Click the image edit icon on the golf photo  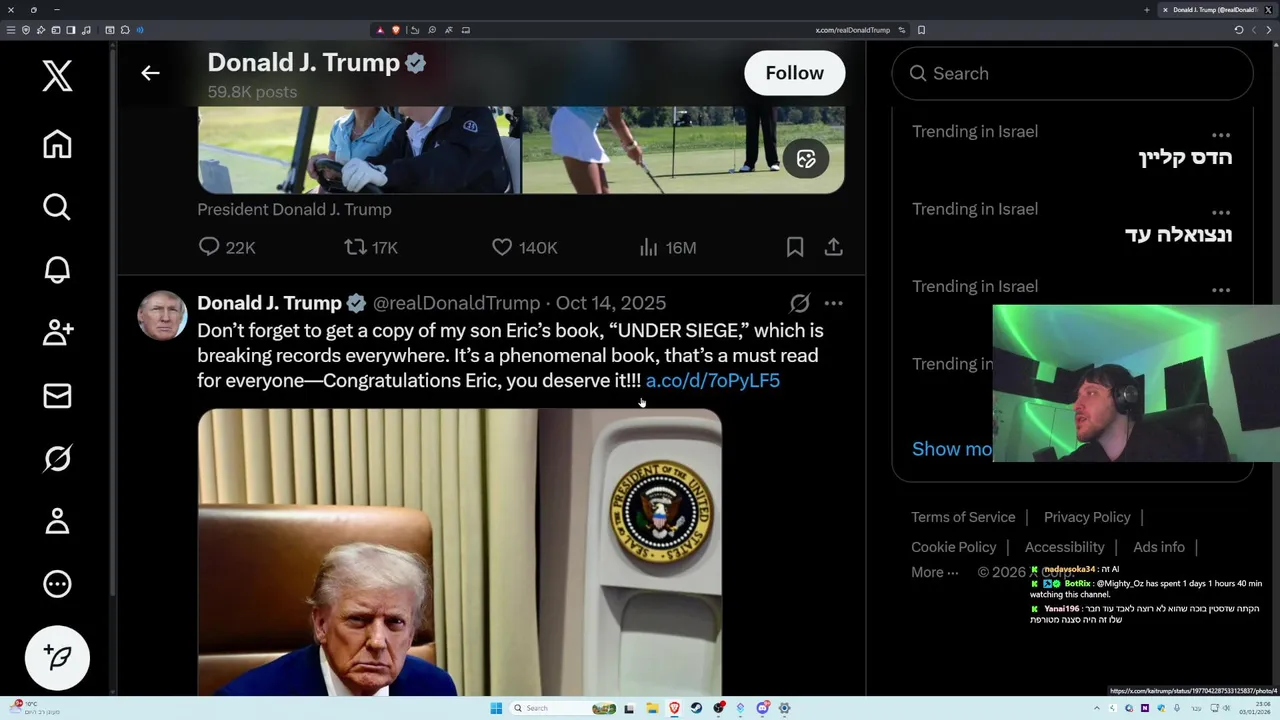806,159
